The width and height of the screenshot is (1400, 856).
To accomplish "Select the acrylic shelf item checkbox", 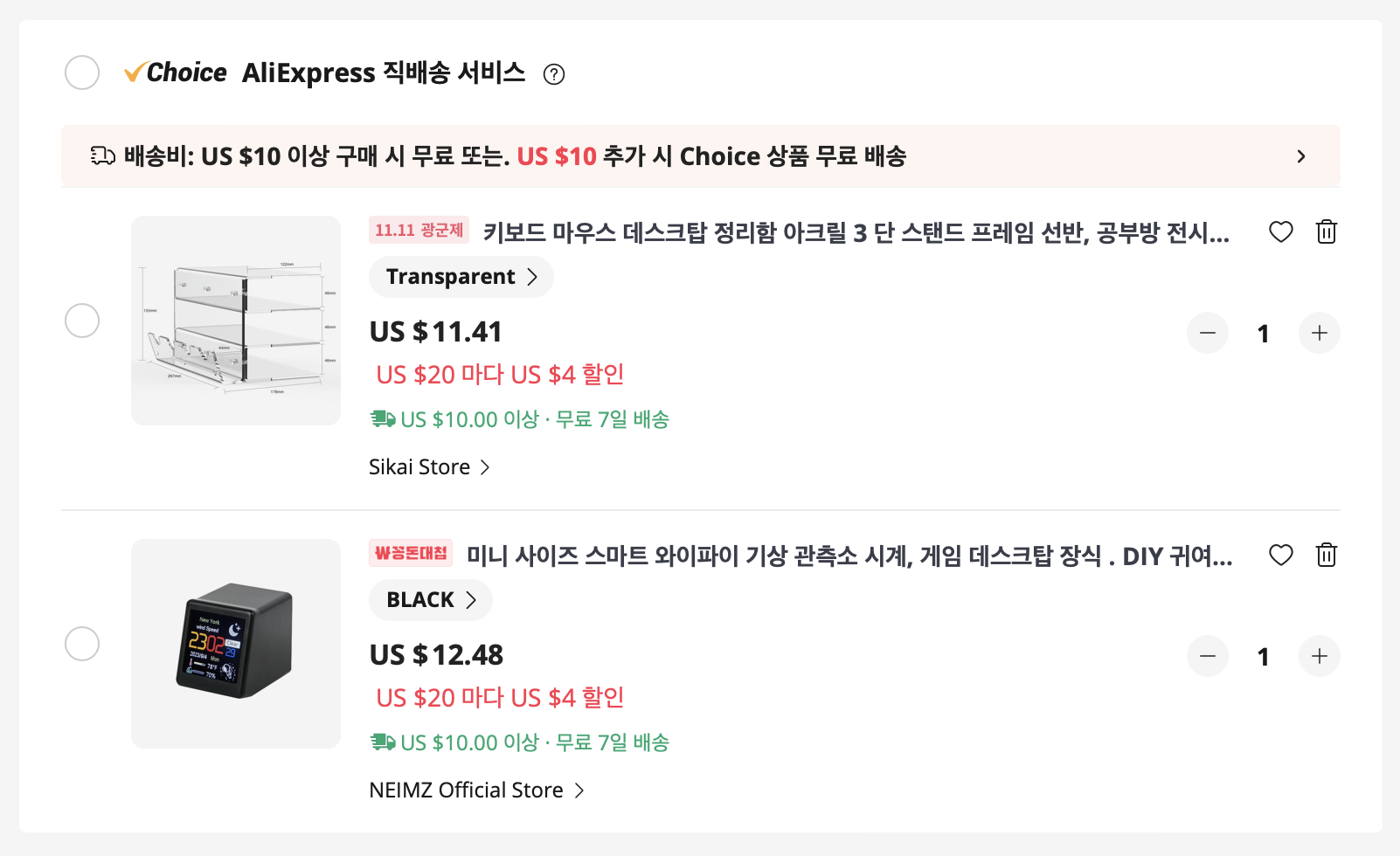I will (82, 321).
